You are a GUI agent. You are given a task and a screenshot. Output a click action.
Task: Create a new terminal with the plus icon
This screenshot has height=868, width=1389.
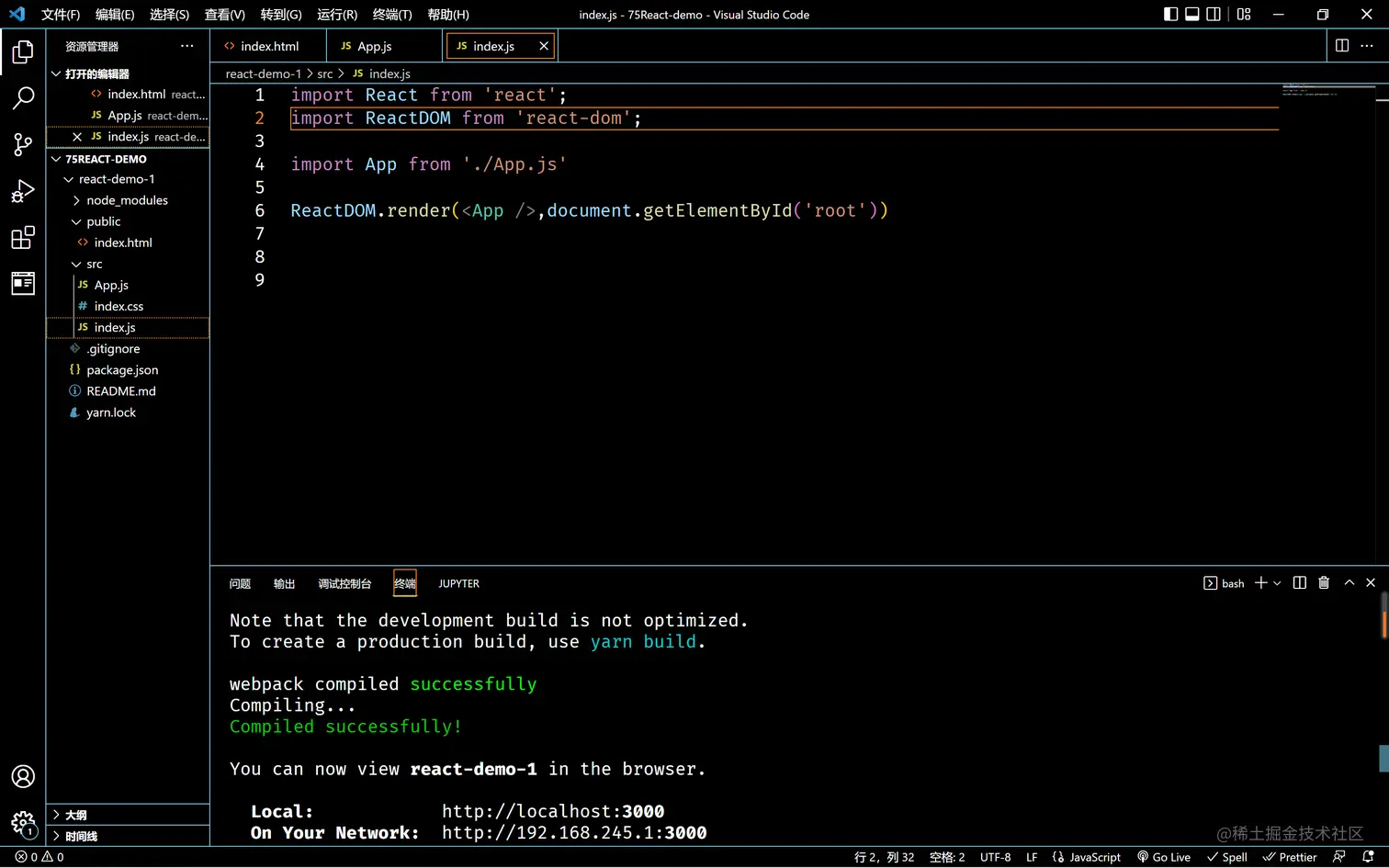1261,583
